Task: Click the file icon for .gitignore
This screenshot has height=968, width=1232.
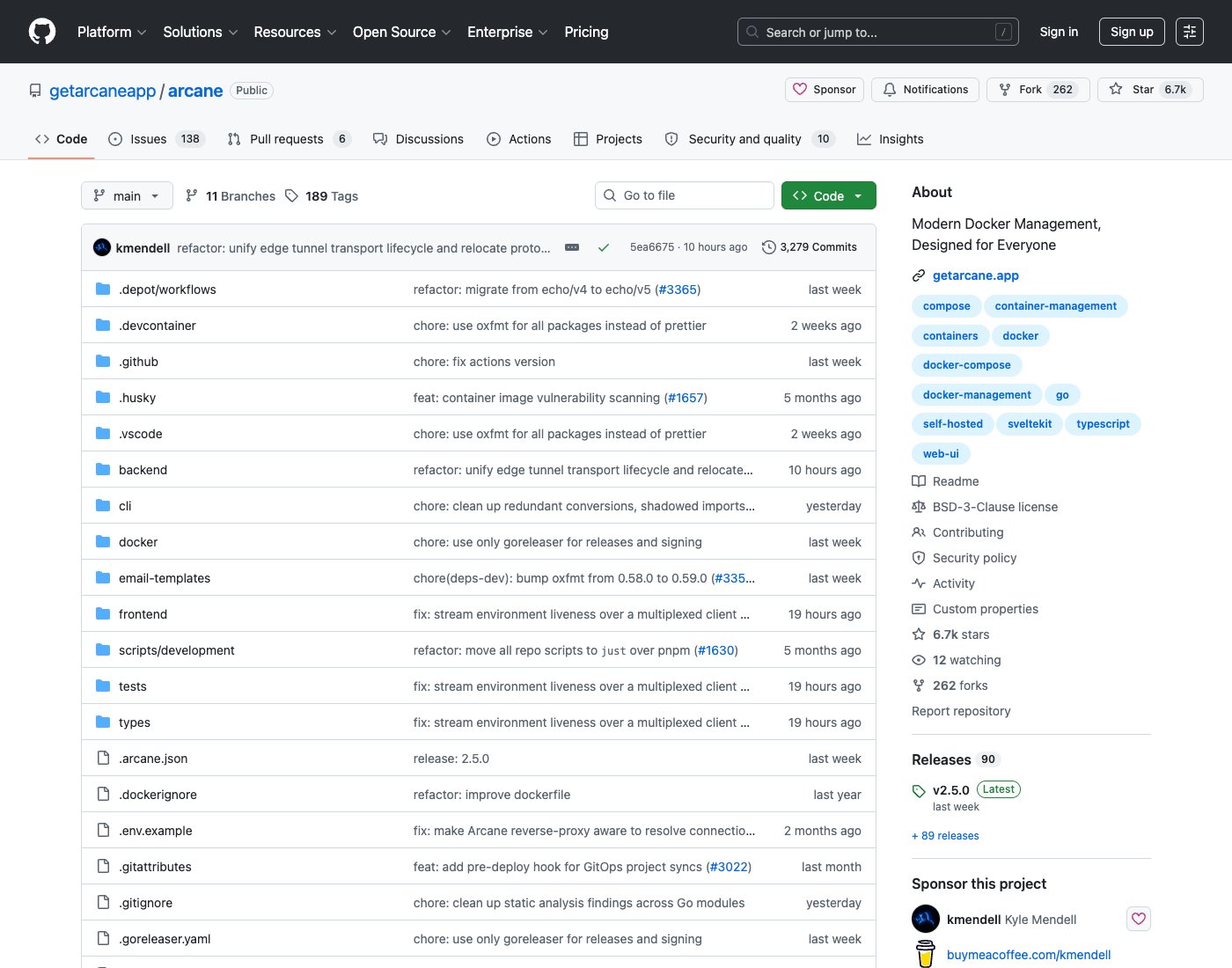Action: coord(103,902)
